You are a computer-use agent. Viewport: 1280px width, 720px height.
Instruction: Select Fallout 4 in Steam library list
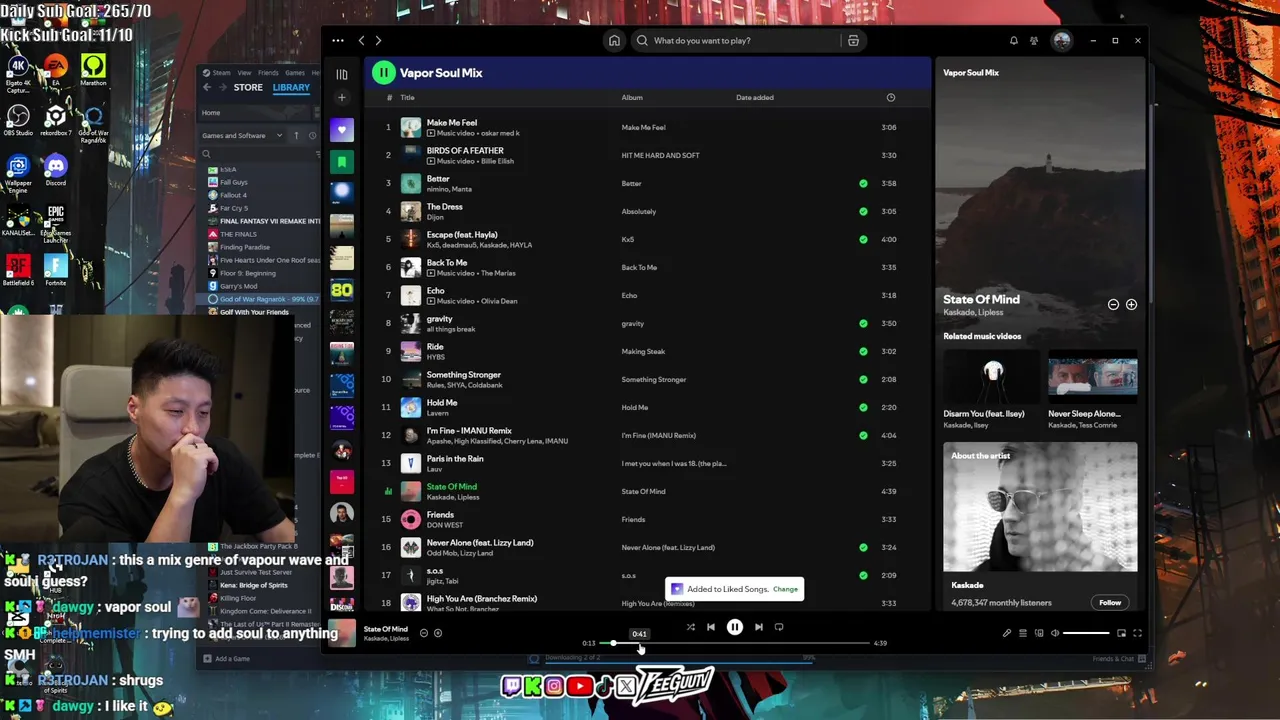233,195
